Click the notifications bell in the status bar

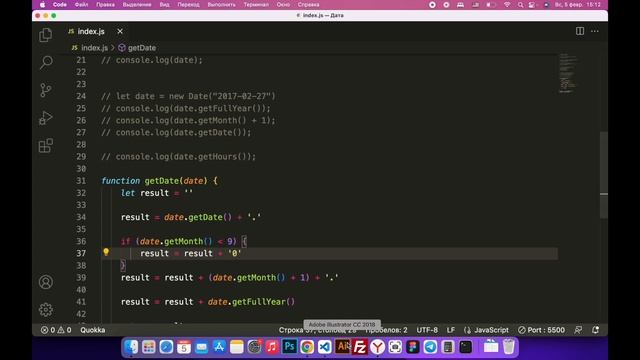[596, 330]
